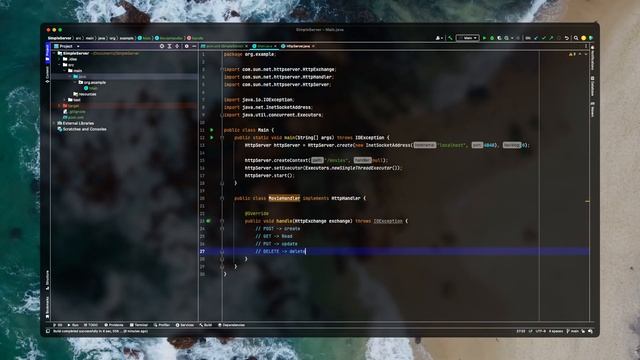Screen dimensions: 640x360
Task: Close the HttpServer.java tab
Action: point(313,46)
